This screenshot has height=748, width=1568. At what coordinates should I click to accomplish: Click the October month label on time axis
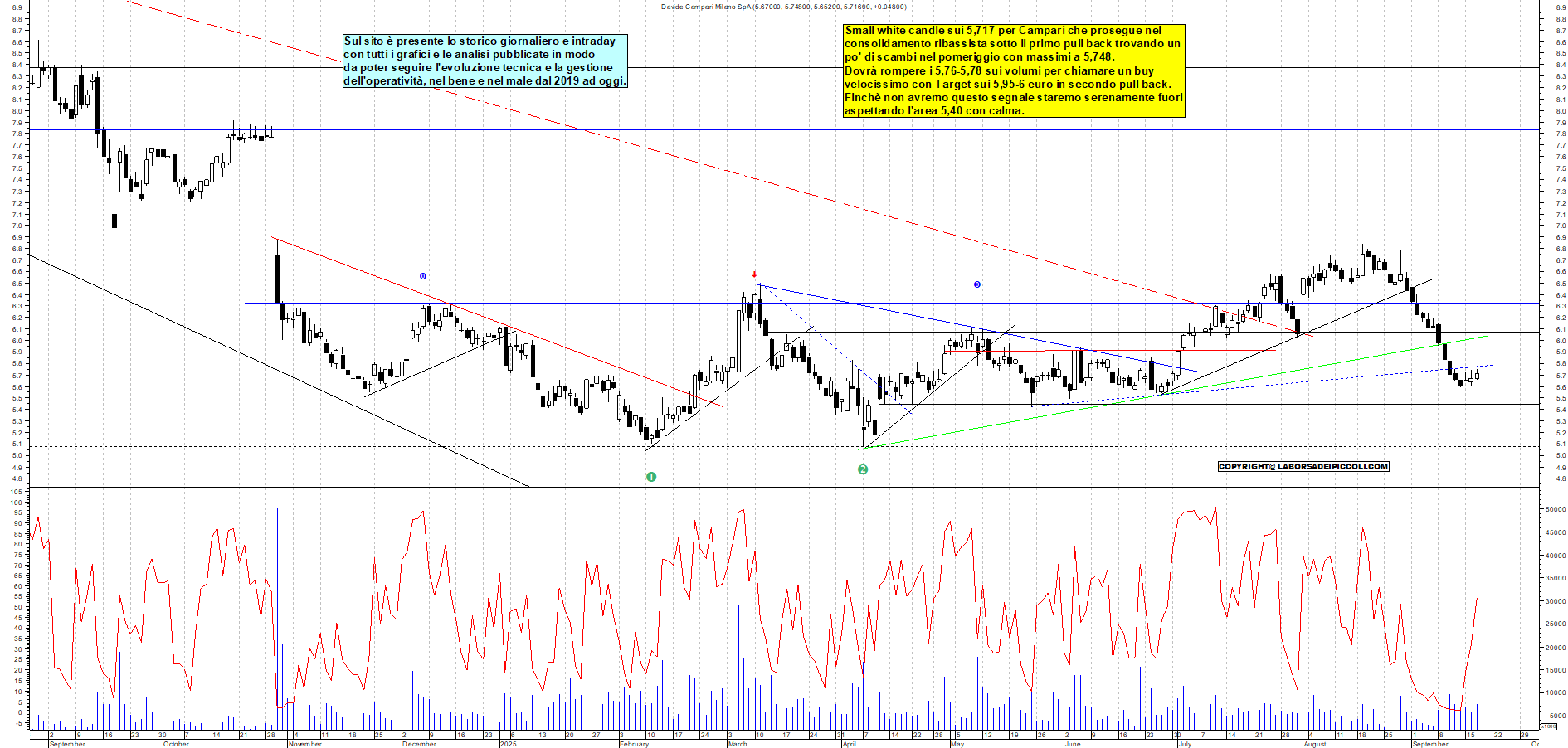tap(176, 744)
